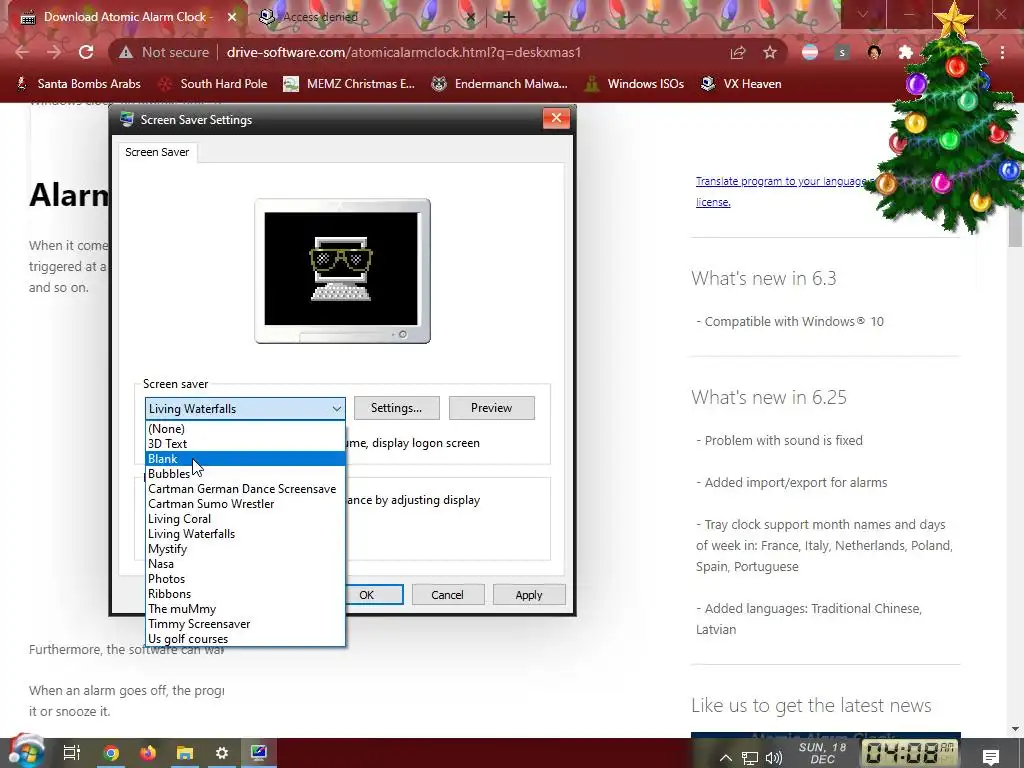The width and height of the screenshot is (1024, 768).
Task: Open screen saver Settings... button
Action: point(396,408)
